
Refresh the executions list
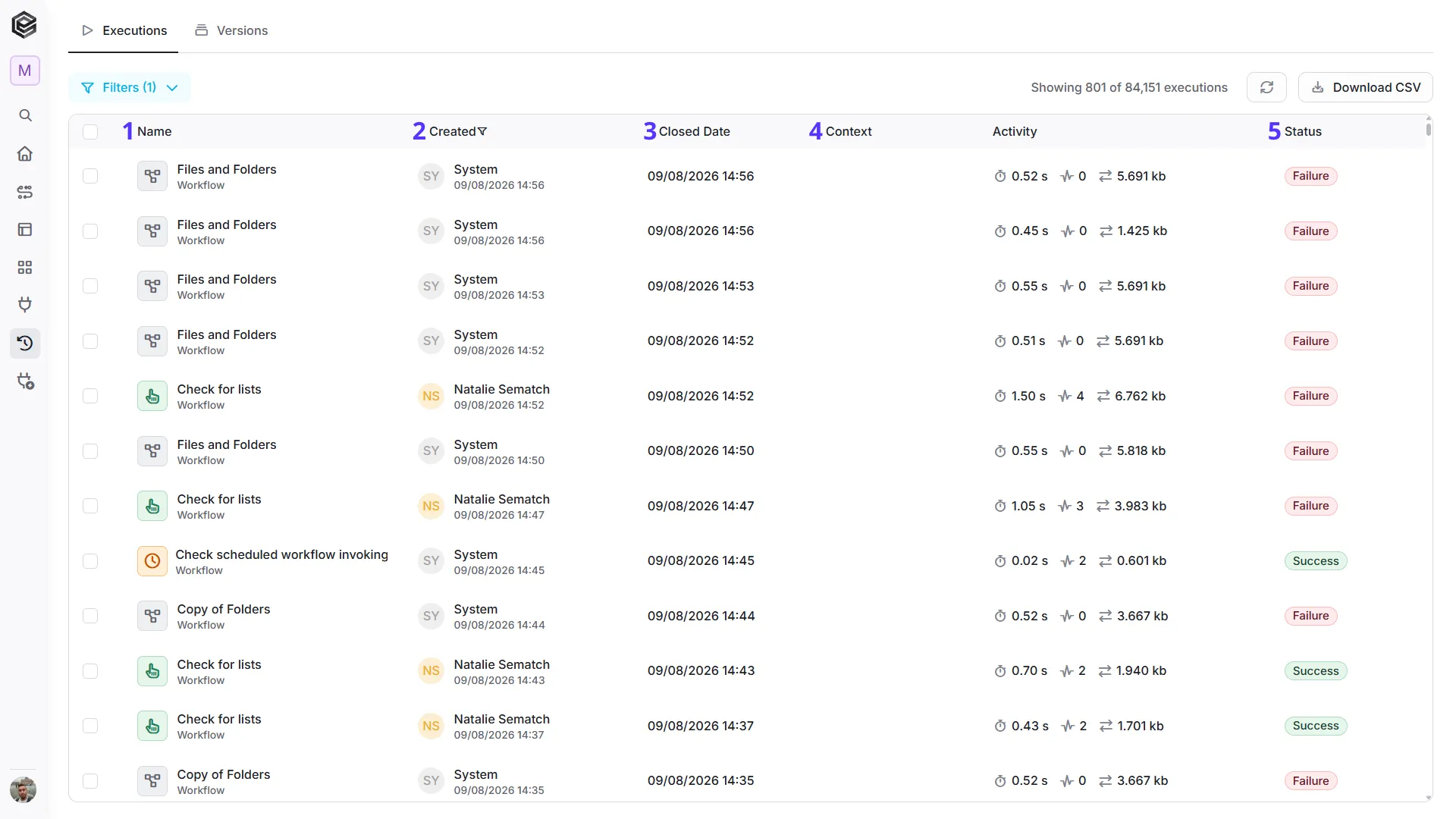(x=1266, y=87)
